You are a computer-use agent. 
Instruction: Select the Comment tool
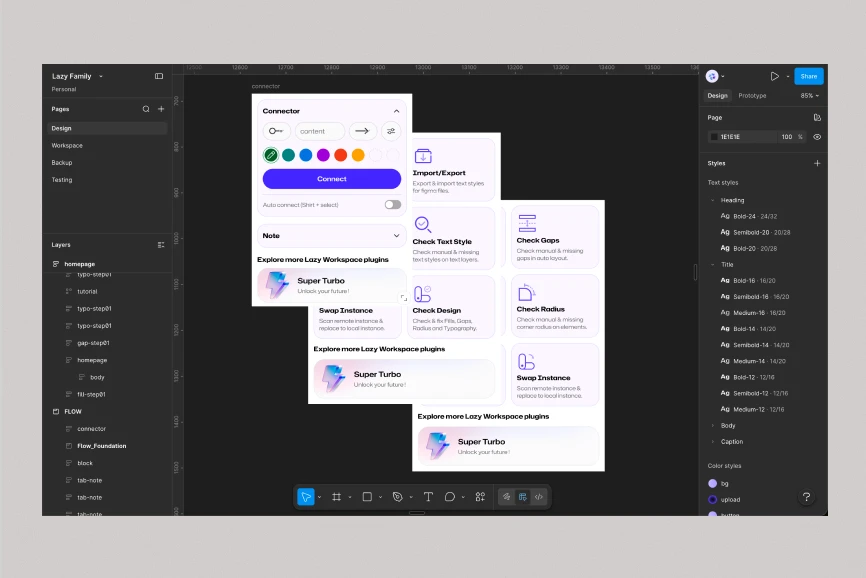(450, 497)
